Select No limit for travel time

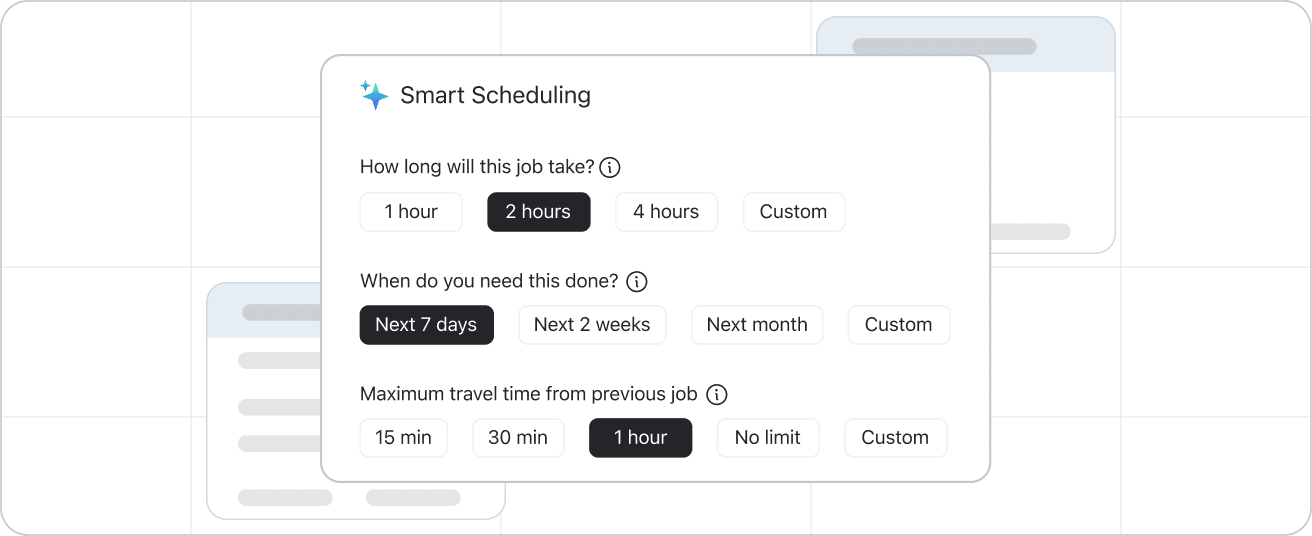[x=768, y=438]
